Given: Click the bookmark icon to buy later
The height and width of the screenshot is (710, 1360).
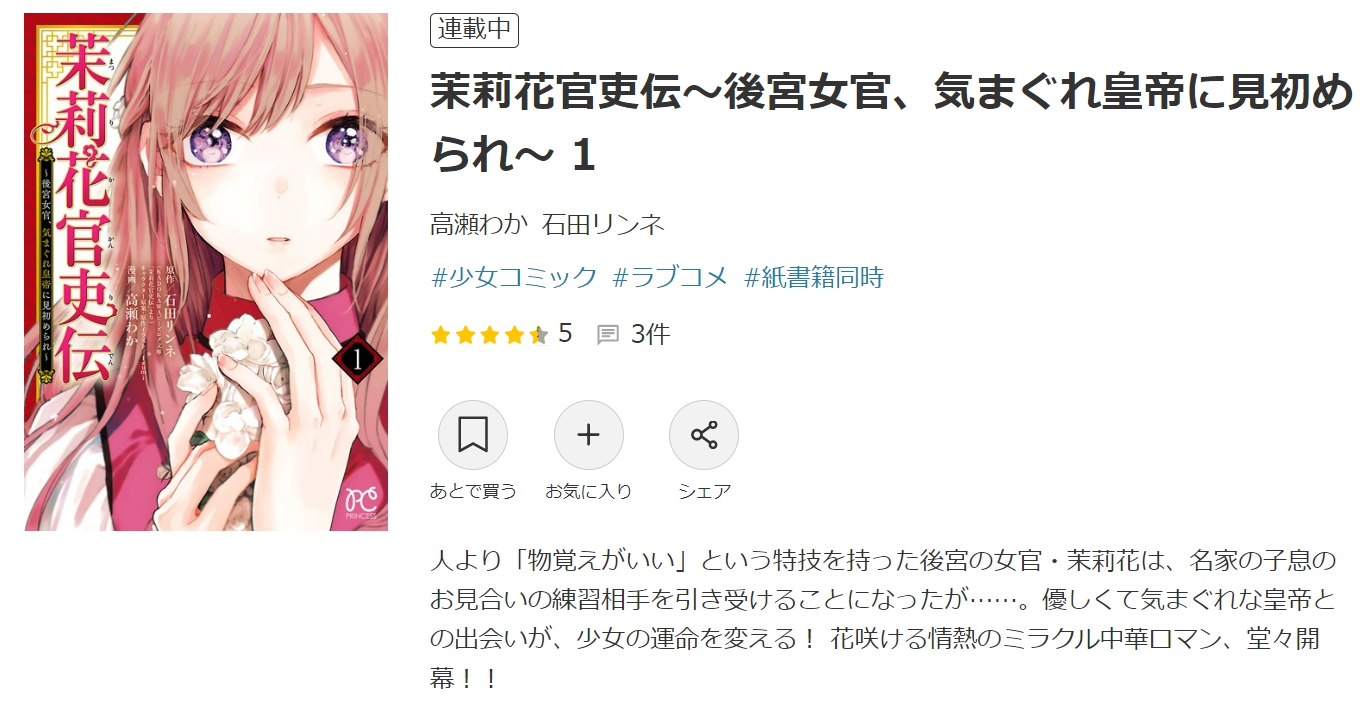Looking at the screenshot, I should [x=473, y=435].
